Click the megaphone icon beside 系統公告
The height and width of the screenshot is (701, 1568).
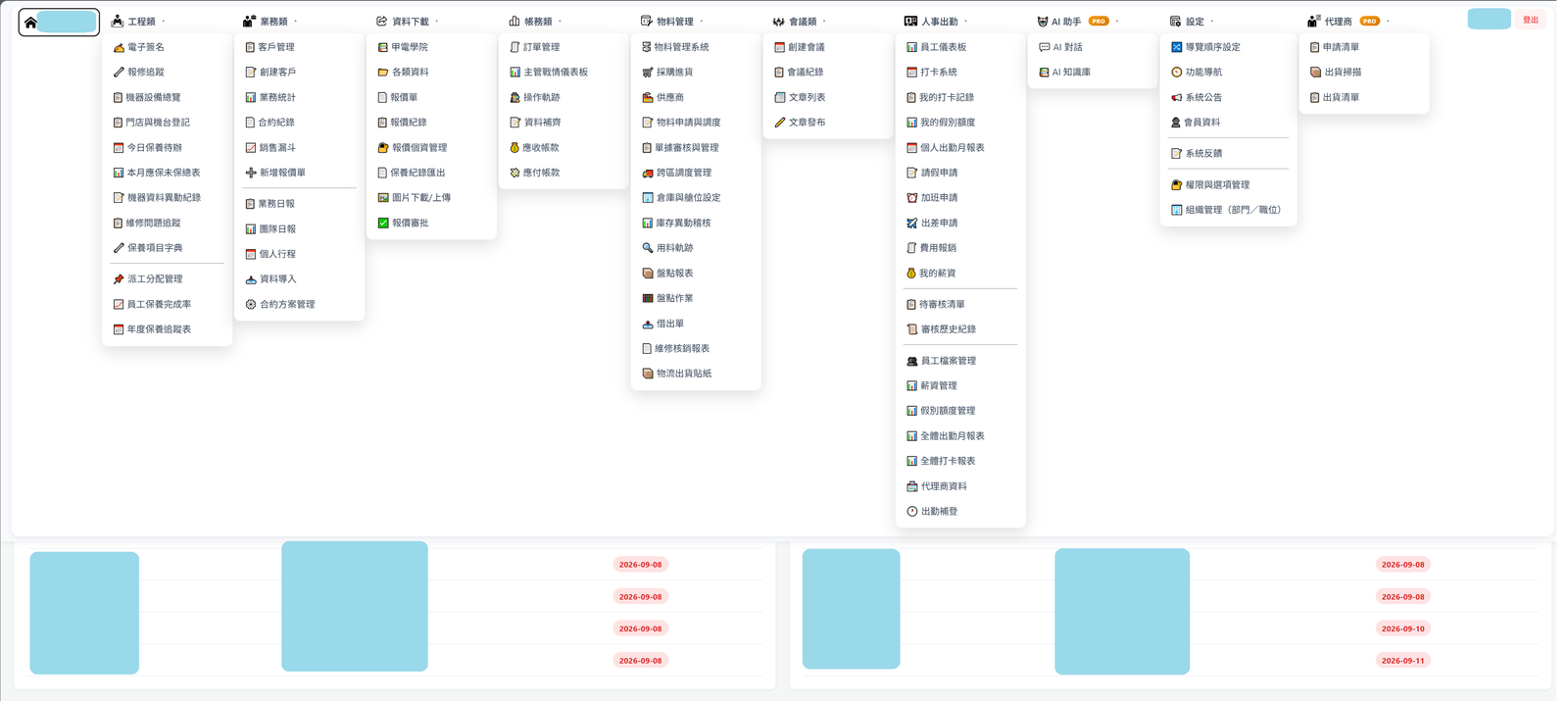[1177, 98]
